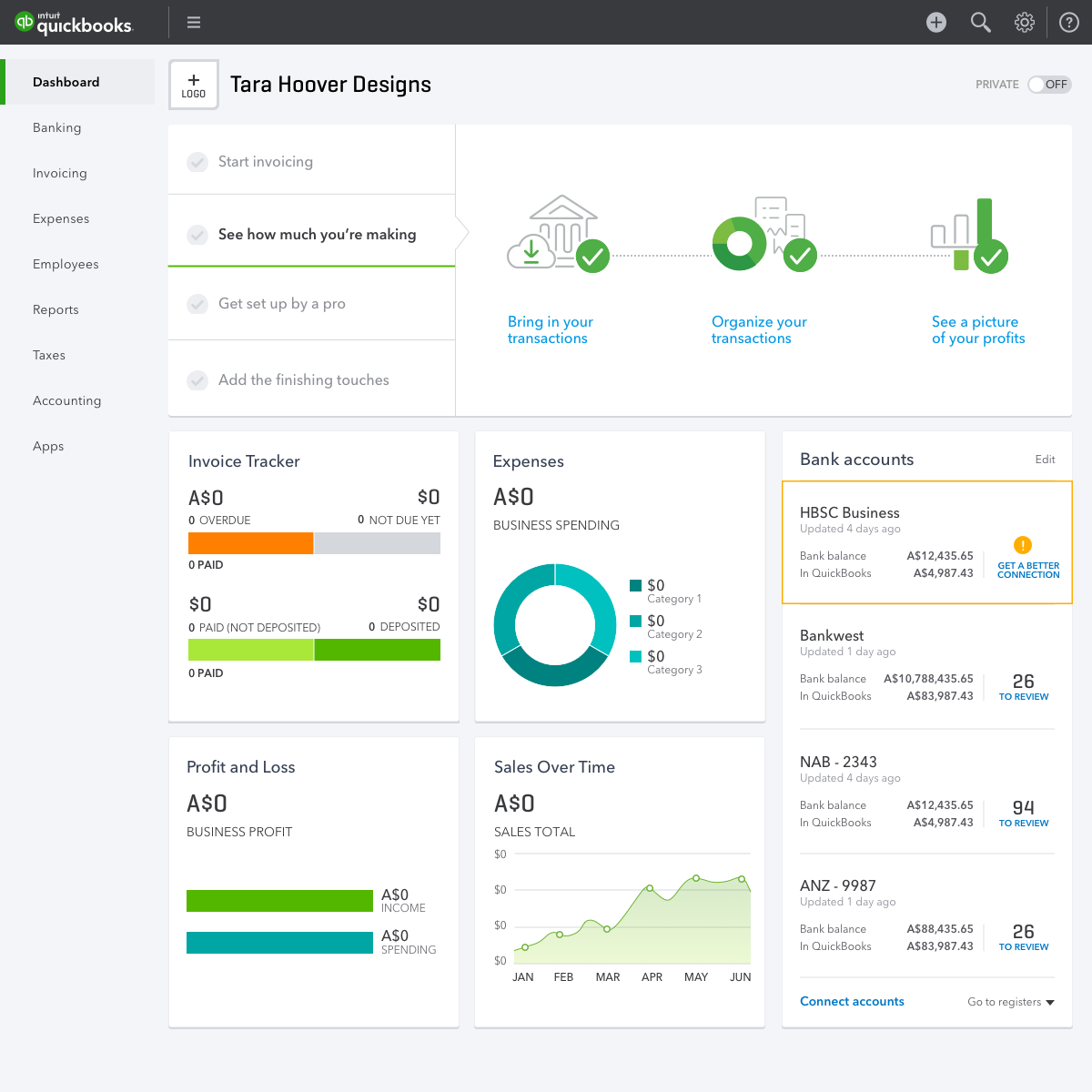Review 26 ANZ - 9987 transactions

pyautogui.click(x=1024, y=937)
